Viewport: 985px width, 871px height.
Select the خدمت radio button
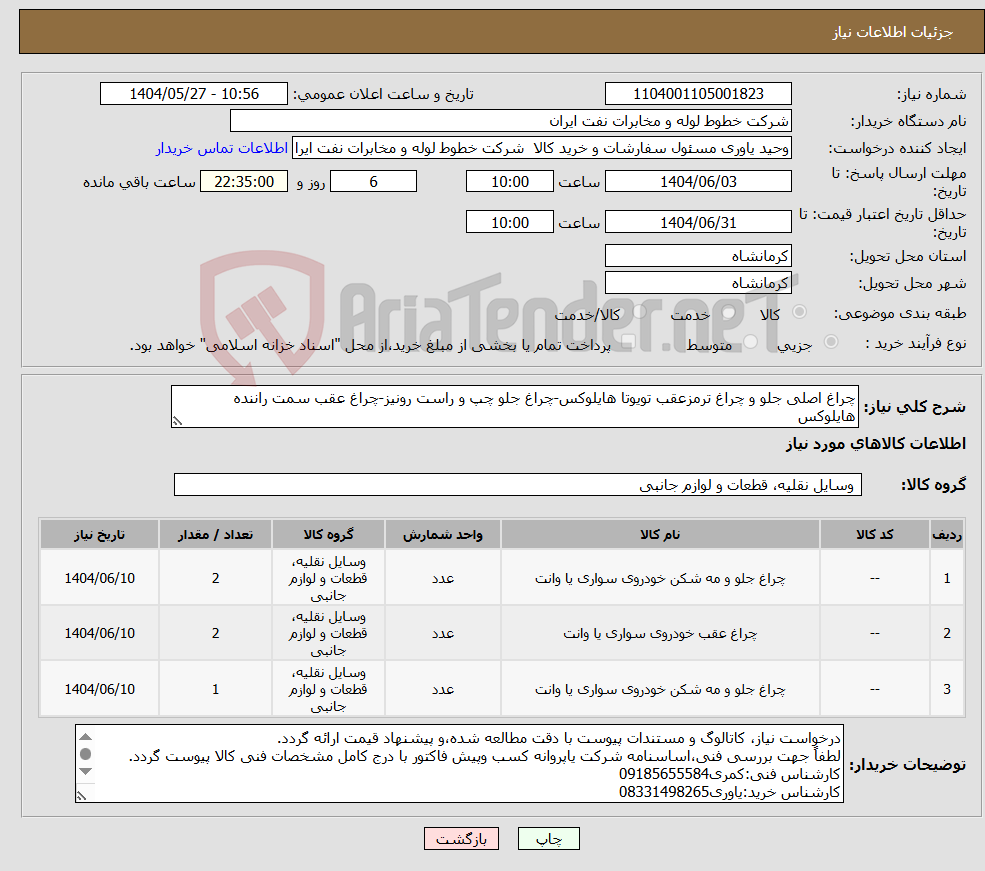click(x=729, y=312)
